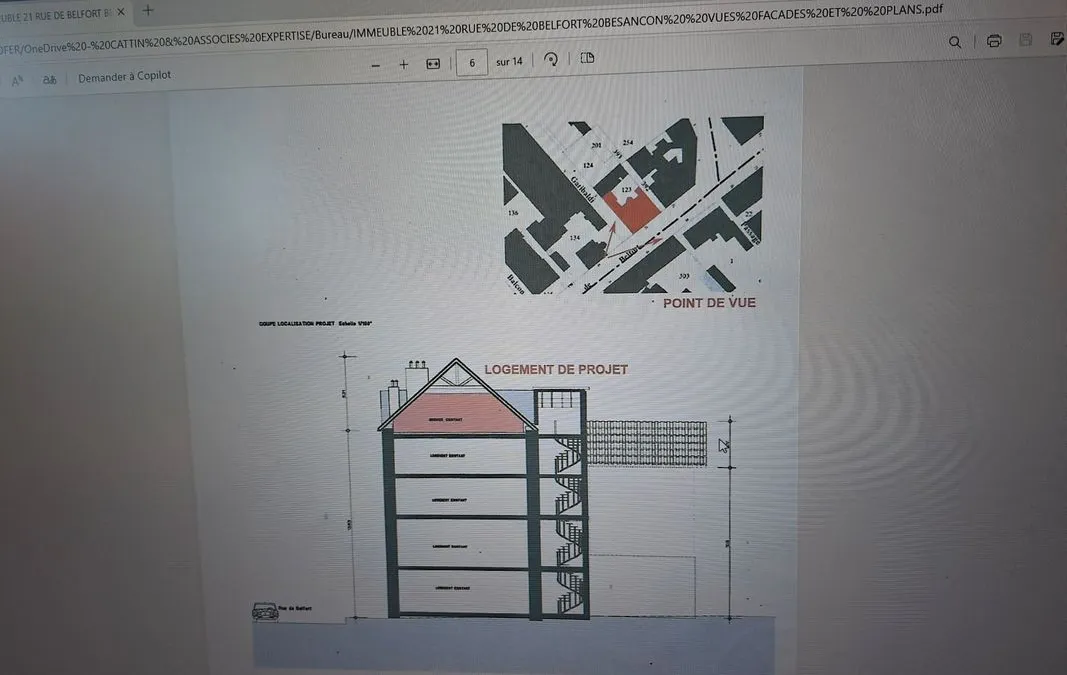This screenshot has width=1067, height=675.
Task: Click the pink attic level in the section
Action: pos(460,414)
